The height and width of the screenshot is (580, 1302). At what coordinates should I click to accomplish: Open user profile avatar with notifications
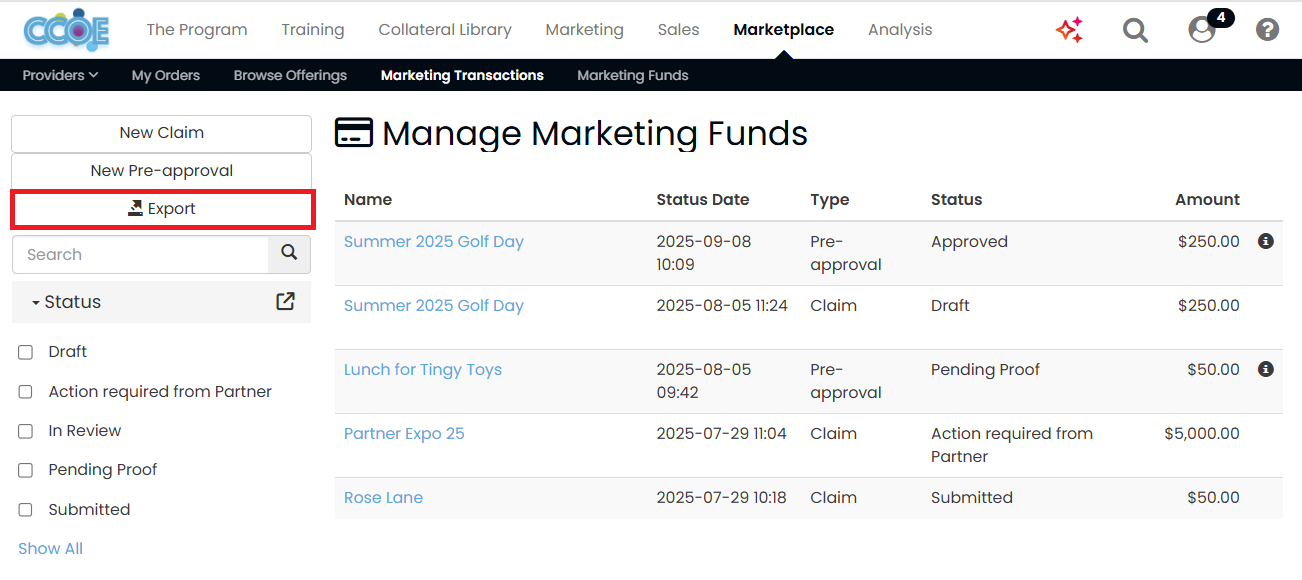coord(1202,30)
